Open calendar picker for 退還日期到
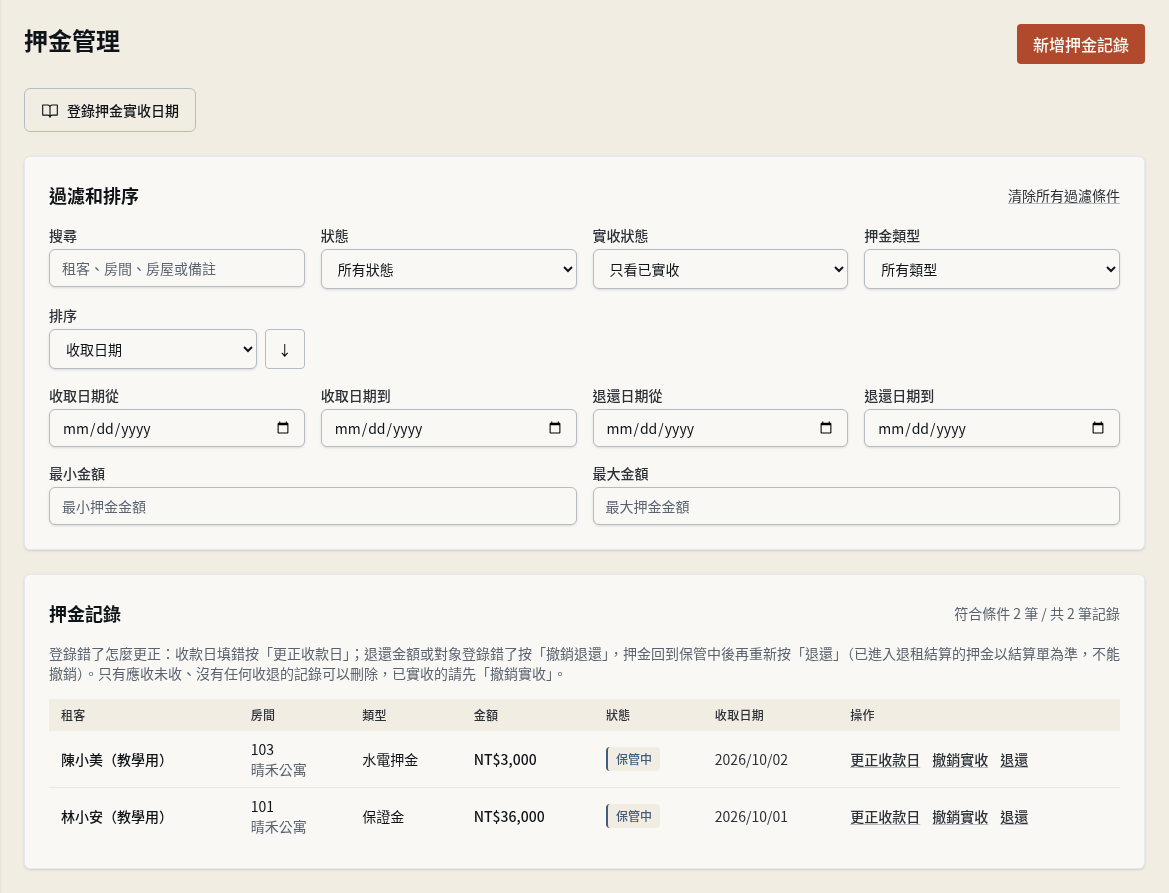Screen dimensions: 1169x893 point(1097,428)
